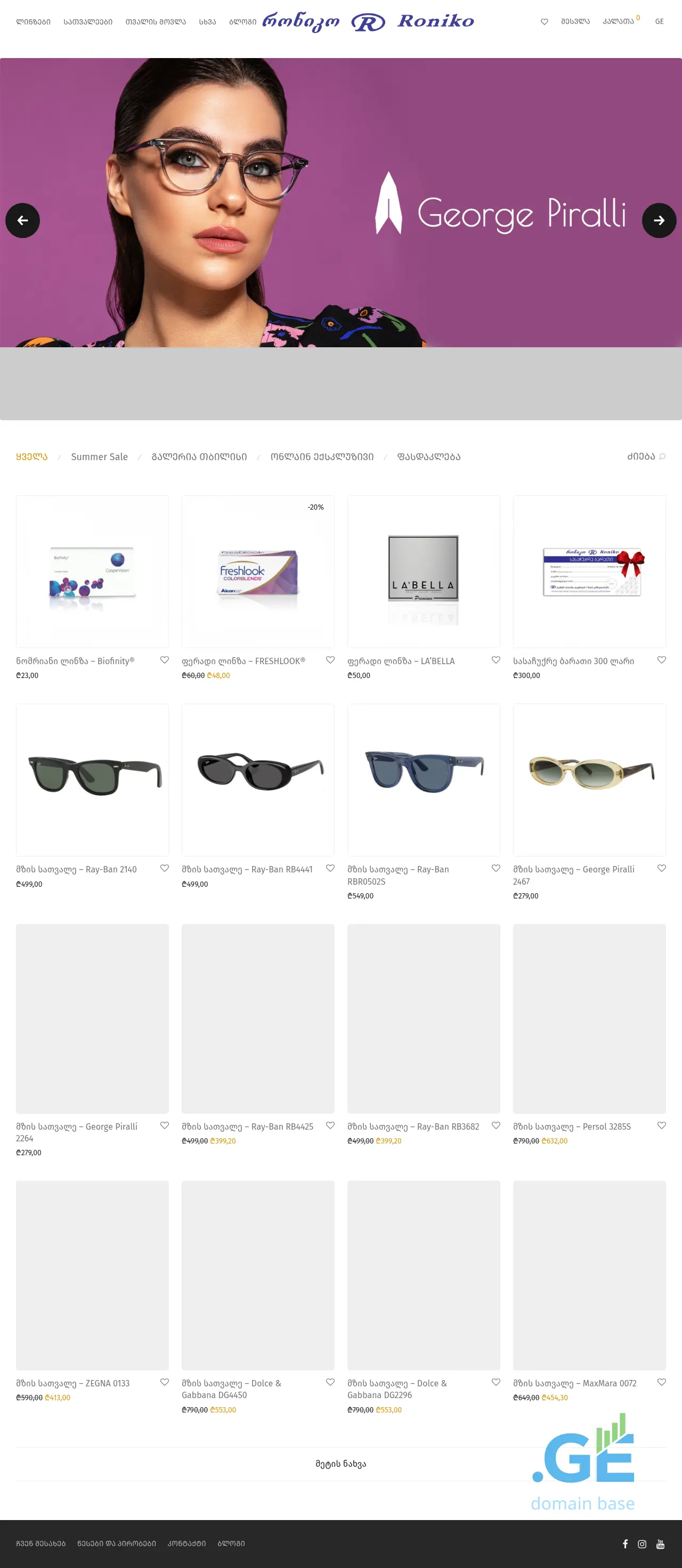682x1568 pixels.
Task: Expand the ლინზები menu in header
Action: [34, 21]
